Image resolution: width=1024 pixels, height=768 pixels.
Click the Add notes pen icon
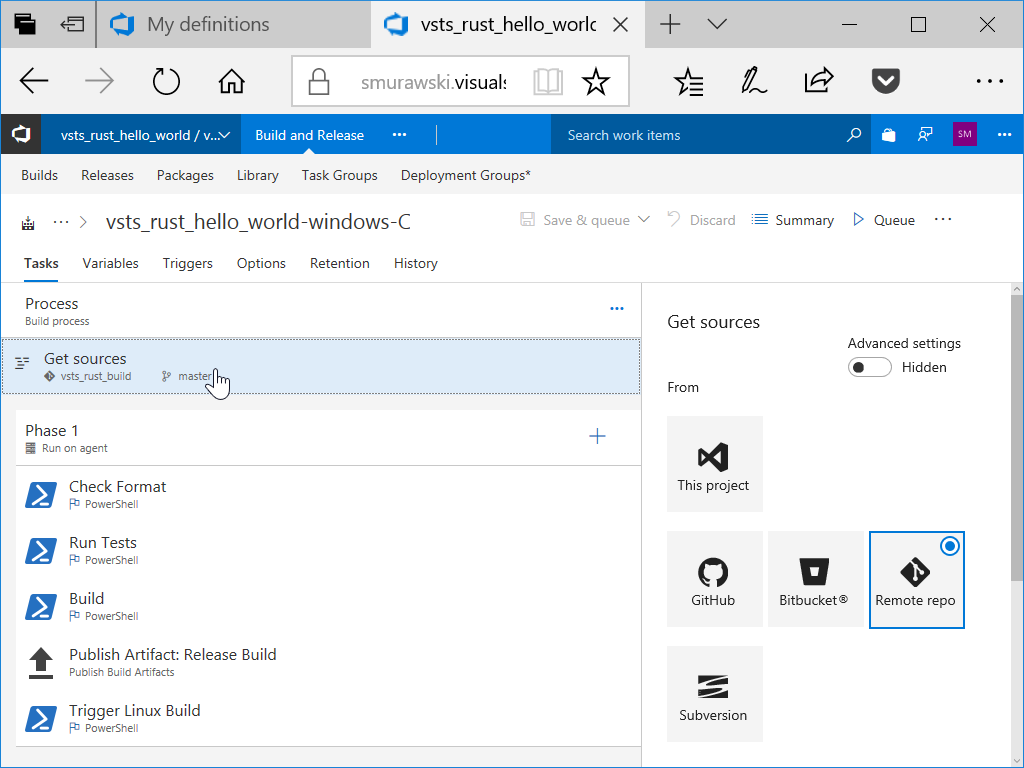coord(754,80)
